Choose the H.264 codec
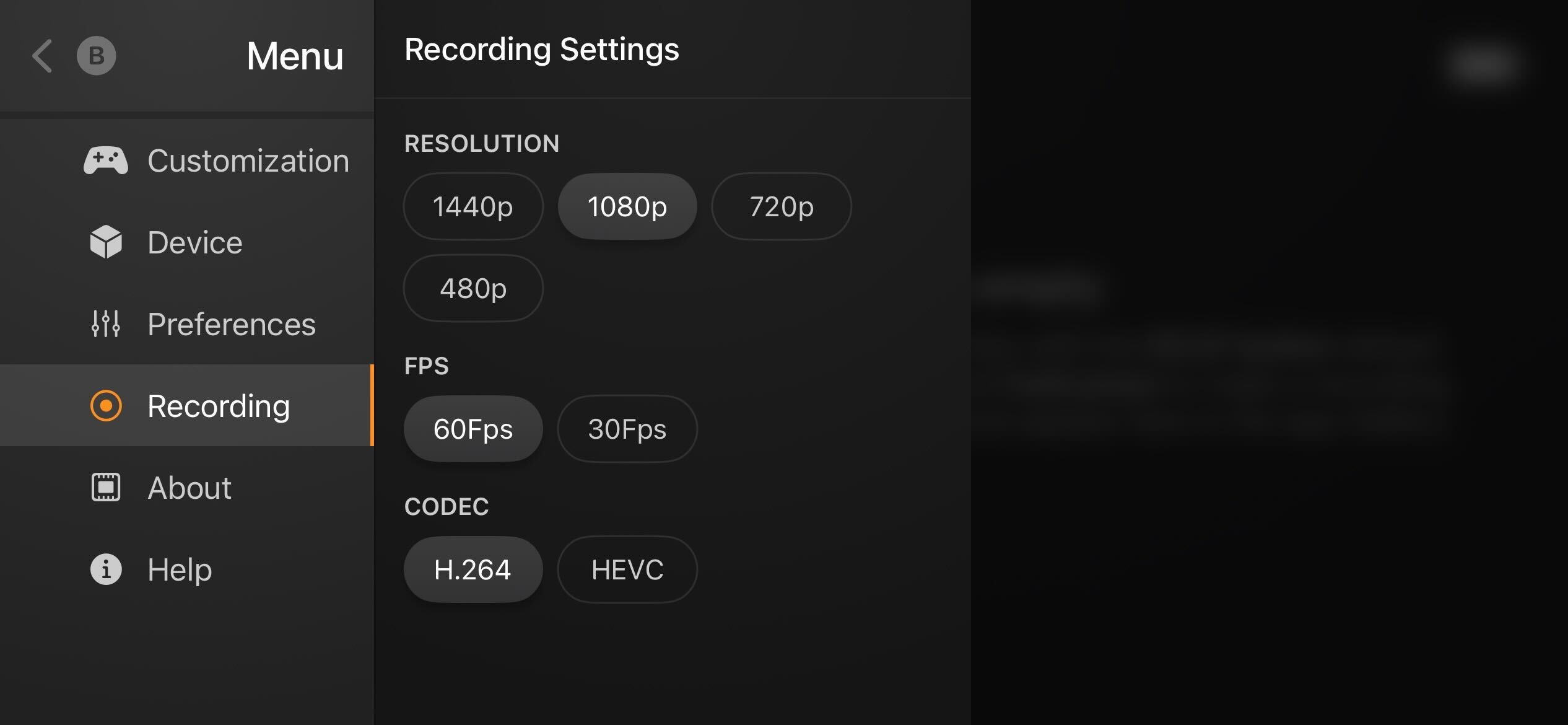 473,569
